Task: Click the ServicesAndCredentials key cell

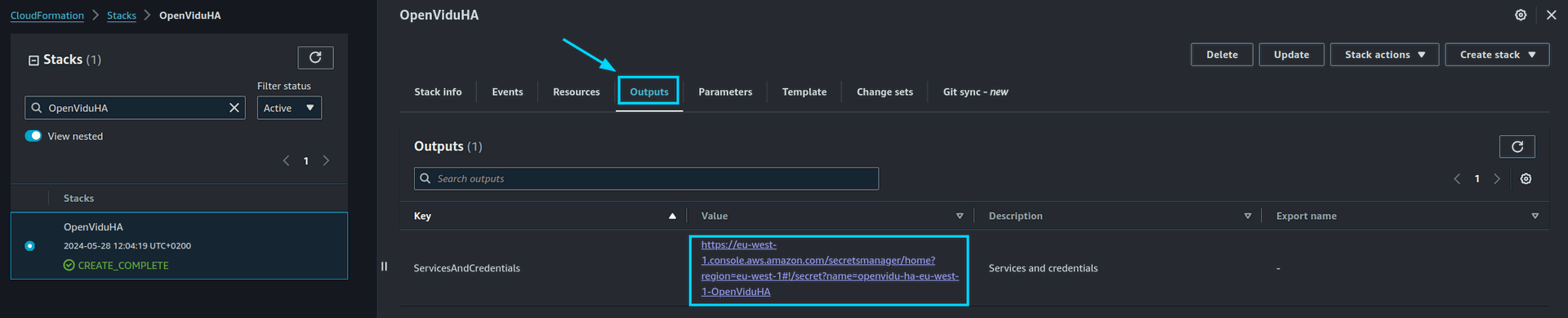Action: [466, 268]
